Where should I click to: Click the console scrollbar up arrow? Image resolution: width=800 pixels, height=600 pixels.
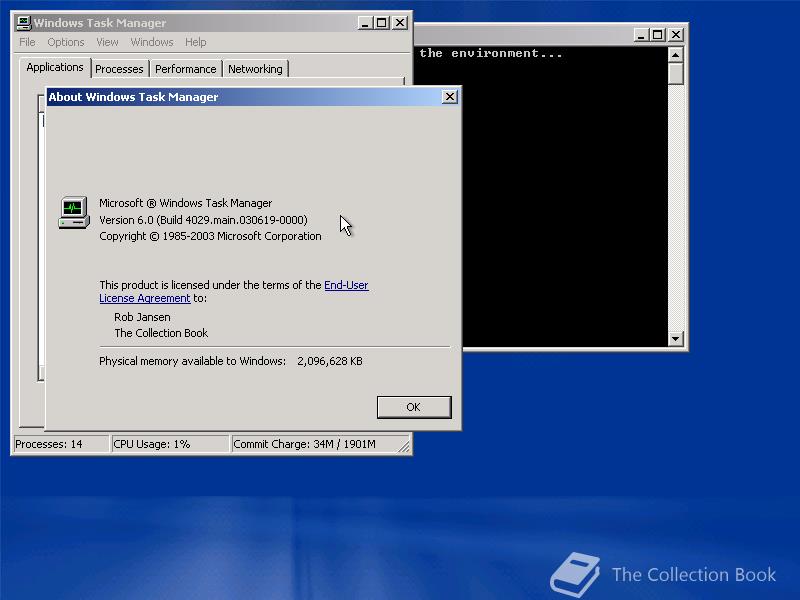[676, 55]
